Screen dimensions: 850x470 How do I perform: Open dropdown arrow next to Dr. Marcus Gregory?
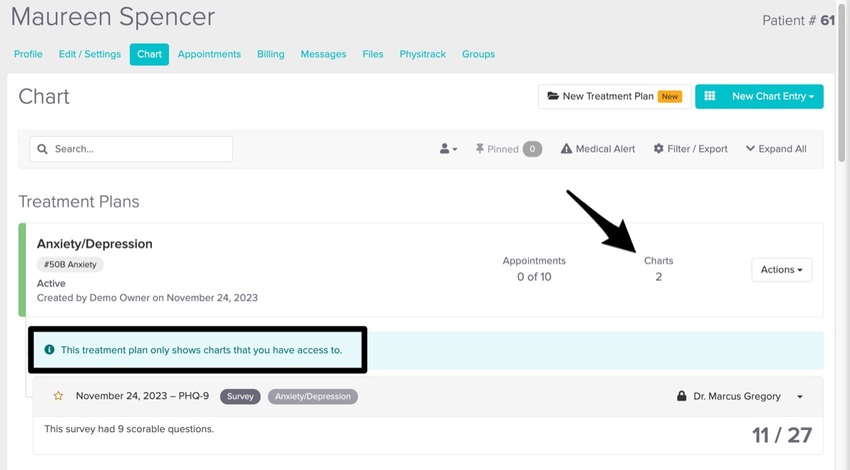(x=800, y=397)
